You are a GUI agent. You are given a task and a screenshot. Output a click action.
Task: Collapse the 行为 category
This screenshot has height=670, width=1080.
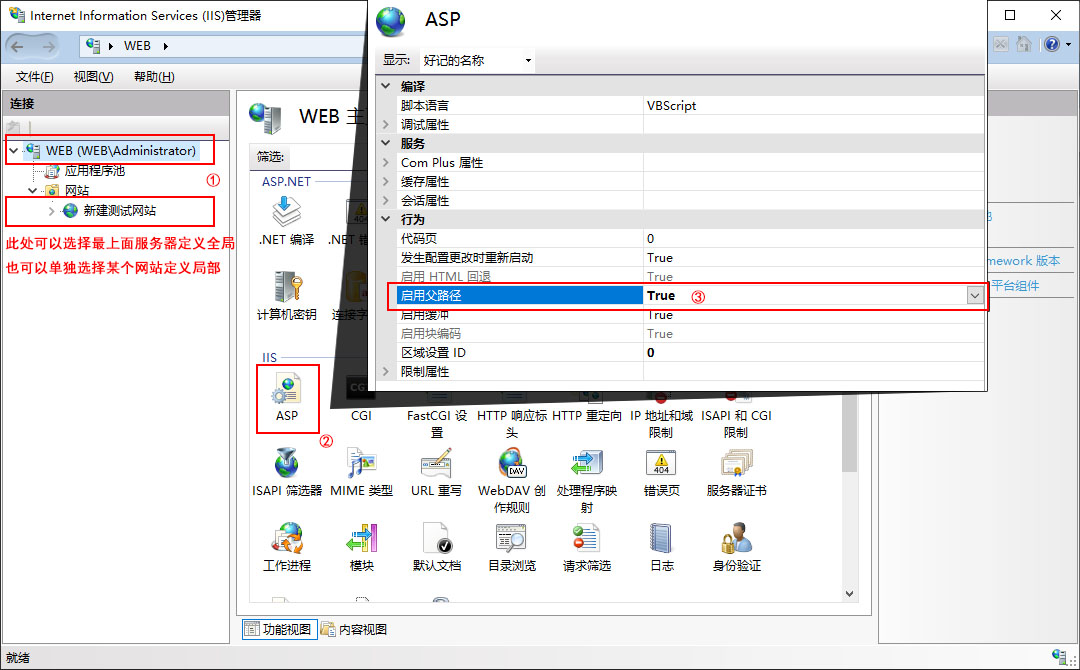coord(386,219)
